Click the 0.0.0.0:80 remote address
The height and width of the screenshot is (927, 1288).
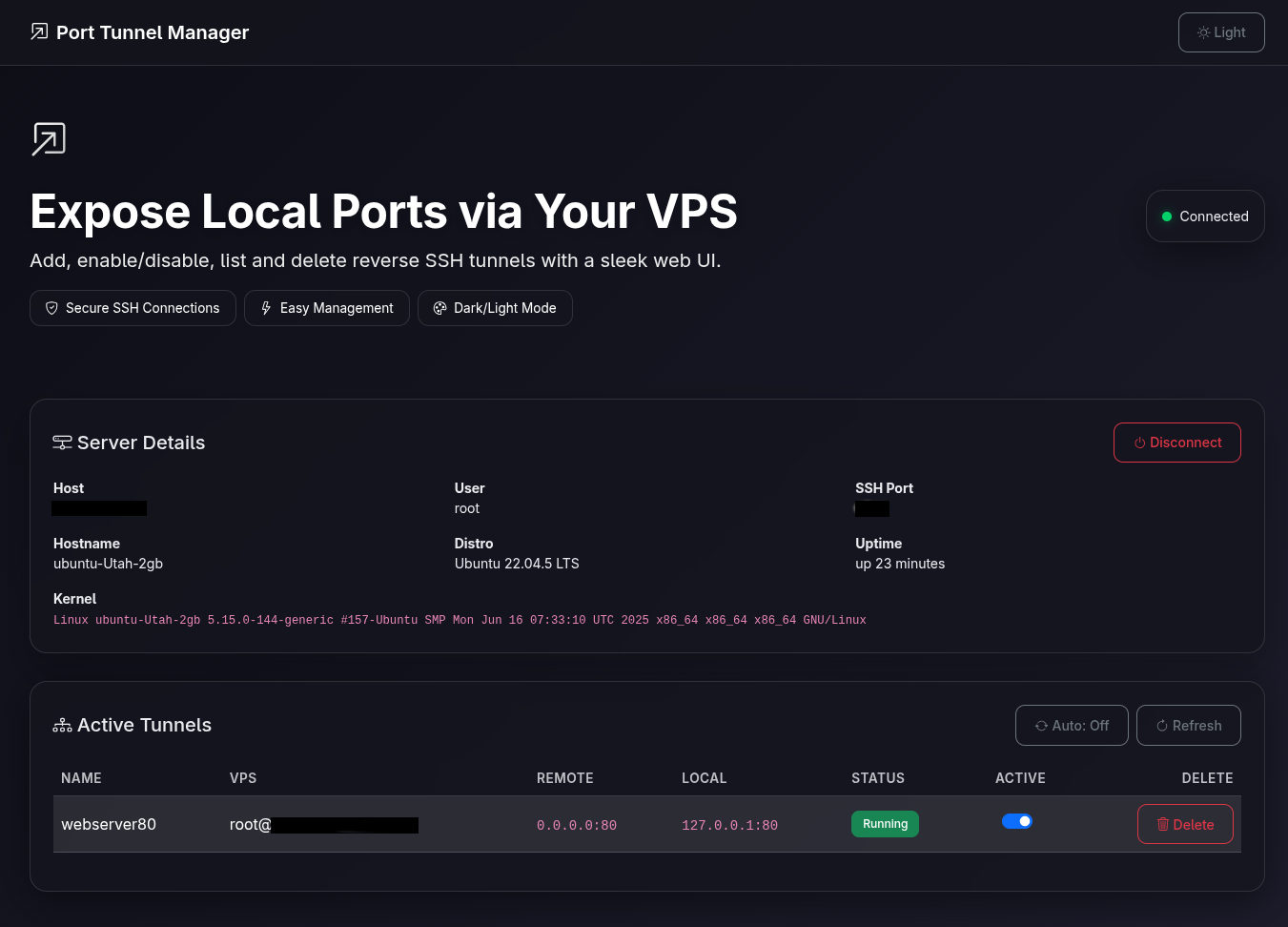click(x=576, y=825)
